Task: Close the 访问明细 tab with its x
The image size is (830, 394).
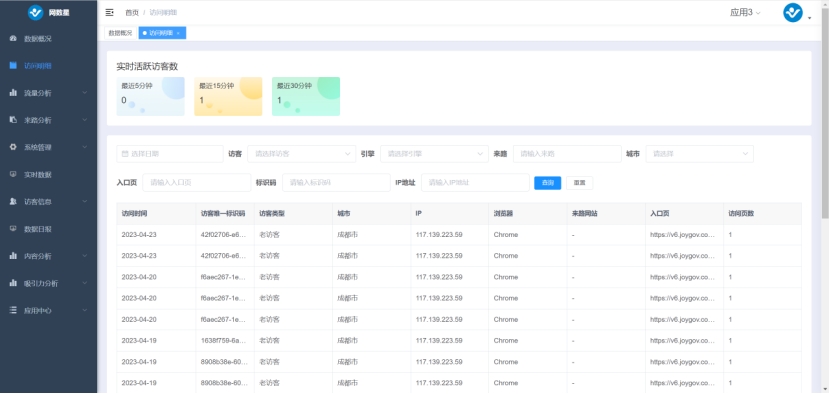Action: click(178, 33)
